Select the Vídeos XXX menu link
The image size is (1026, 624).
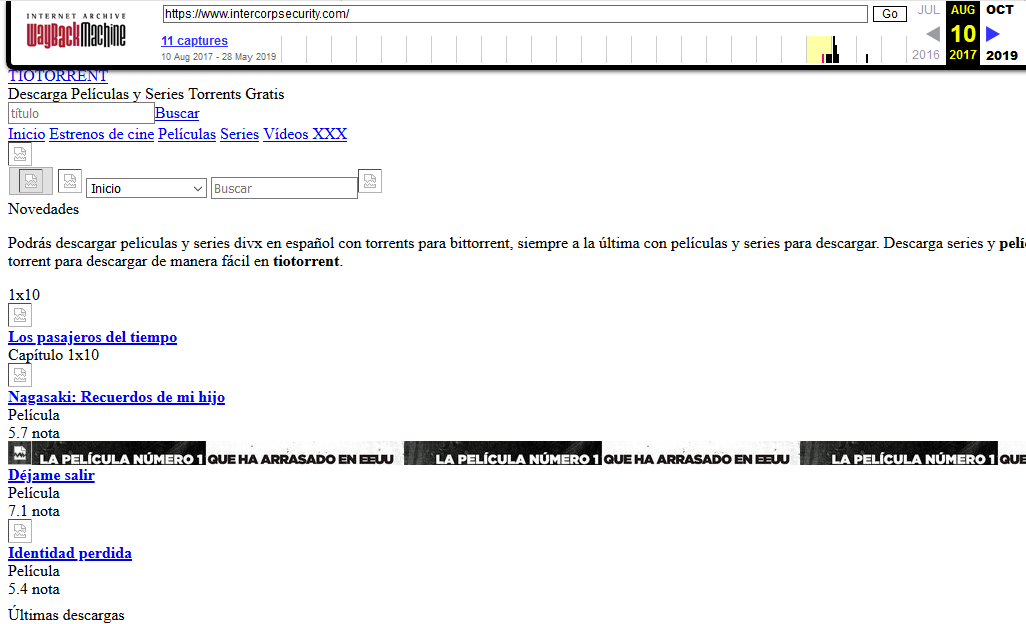click(305, 134)
